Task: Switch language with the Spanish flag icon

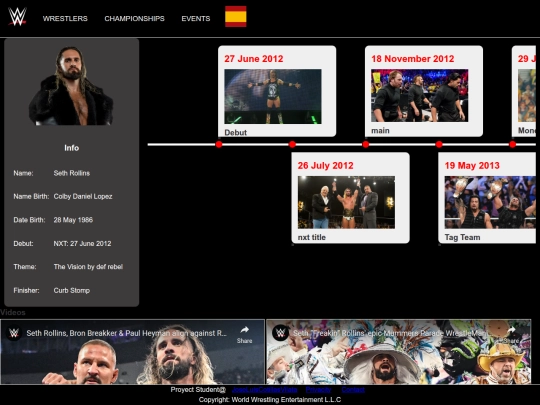Action: 236,16
